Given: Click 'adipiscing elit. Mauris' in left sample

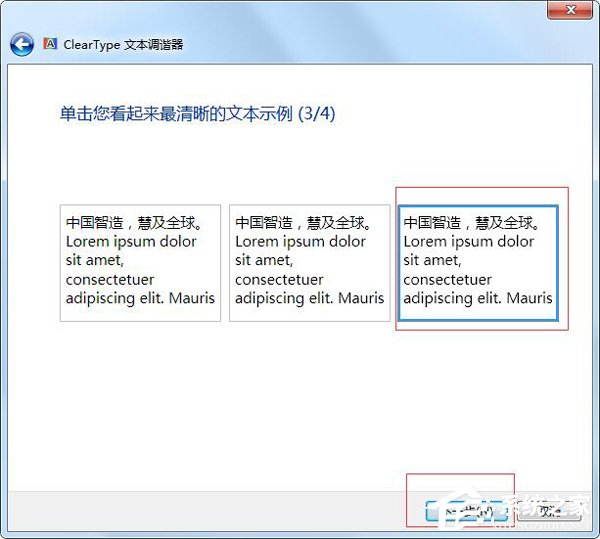Looking at the screenshot, I should click(x=140, y=298).
